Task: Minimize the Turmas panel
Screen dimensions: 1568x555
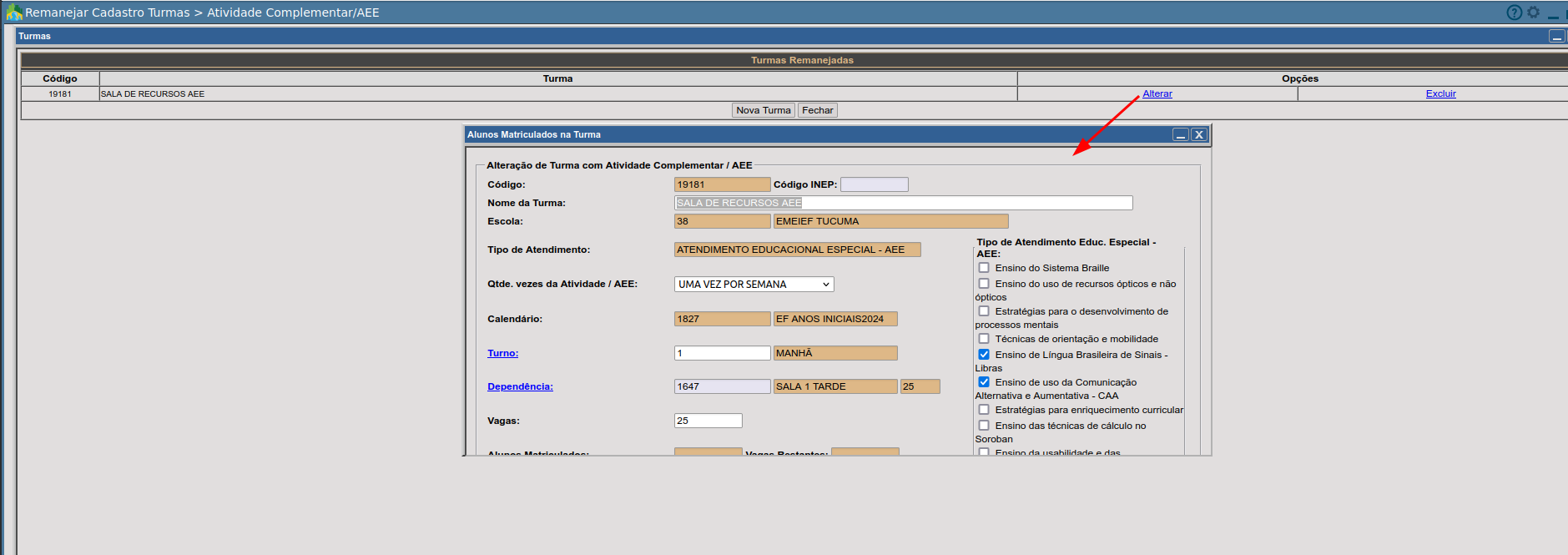Action: click(1557, 36)
